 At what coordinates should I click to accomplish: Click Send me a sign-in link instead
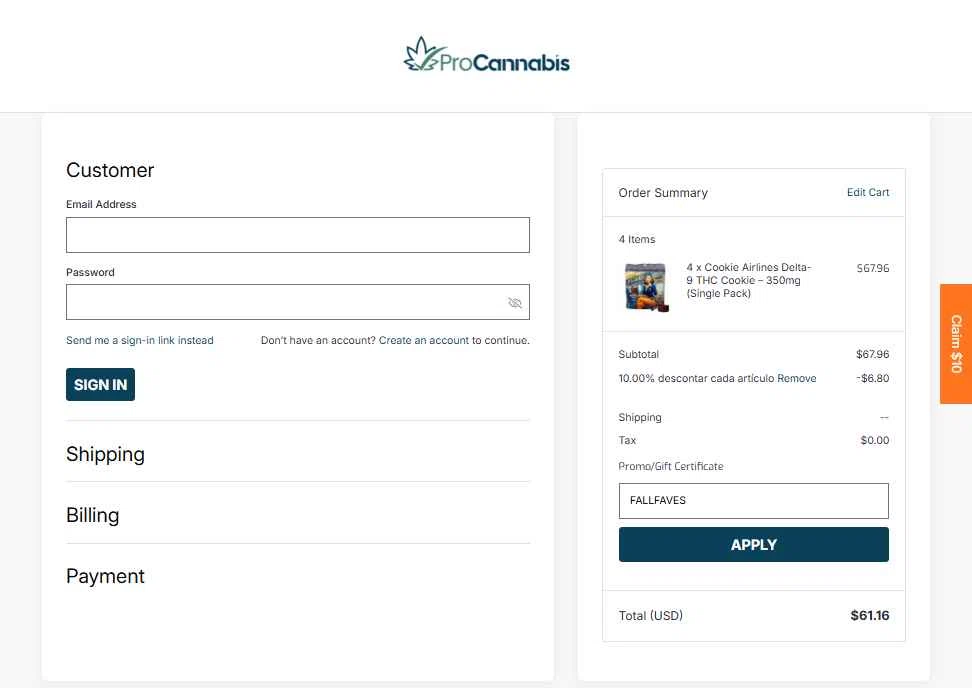coord(139,340)
